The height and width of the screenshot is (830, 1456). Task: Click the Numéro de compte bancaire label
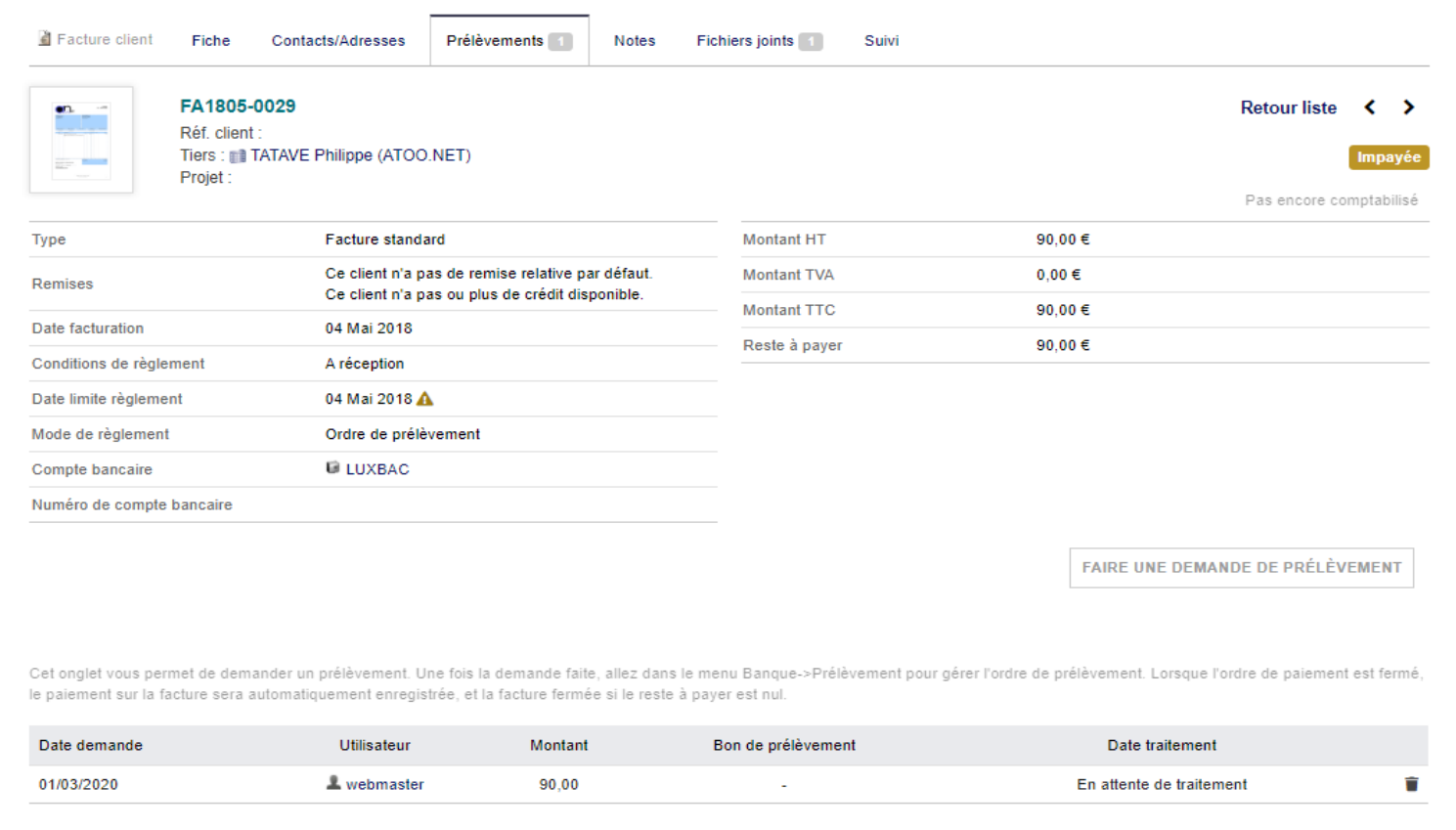click(x=132, y=504)
